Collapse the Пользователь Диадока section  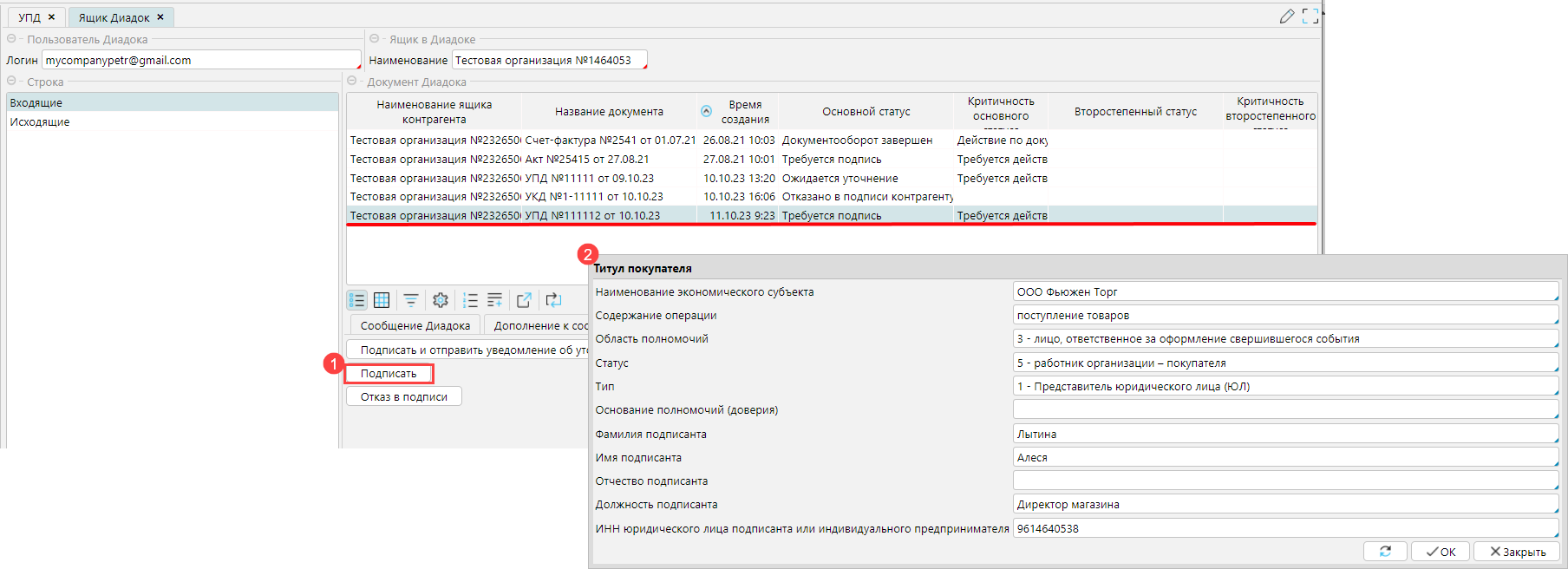(11, 39)
